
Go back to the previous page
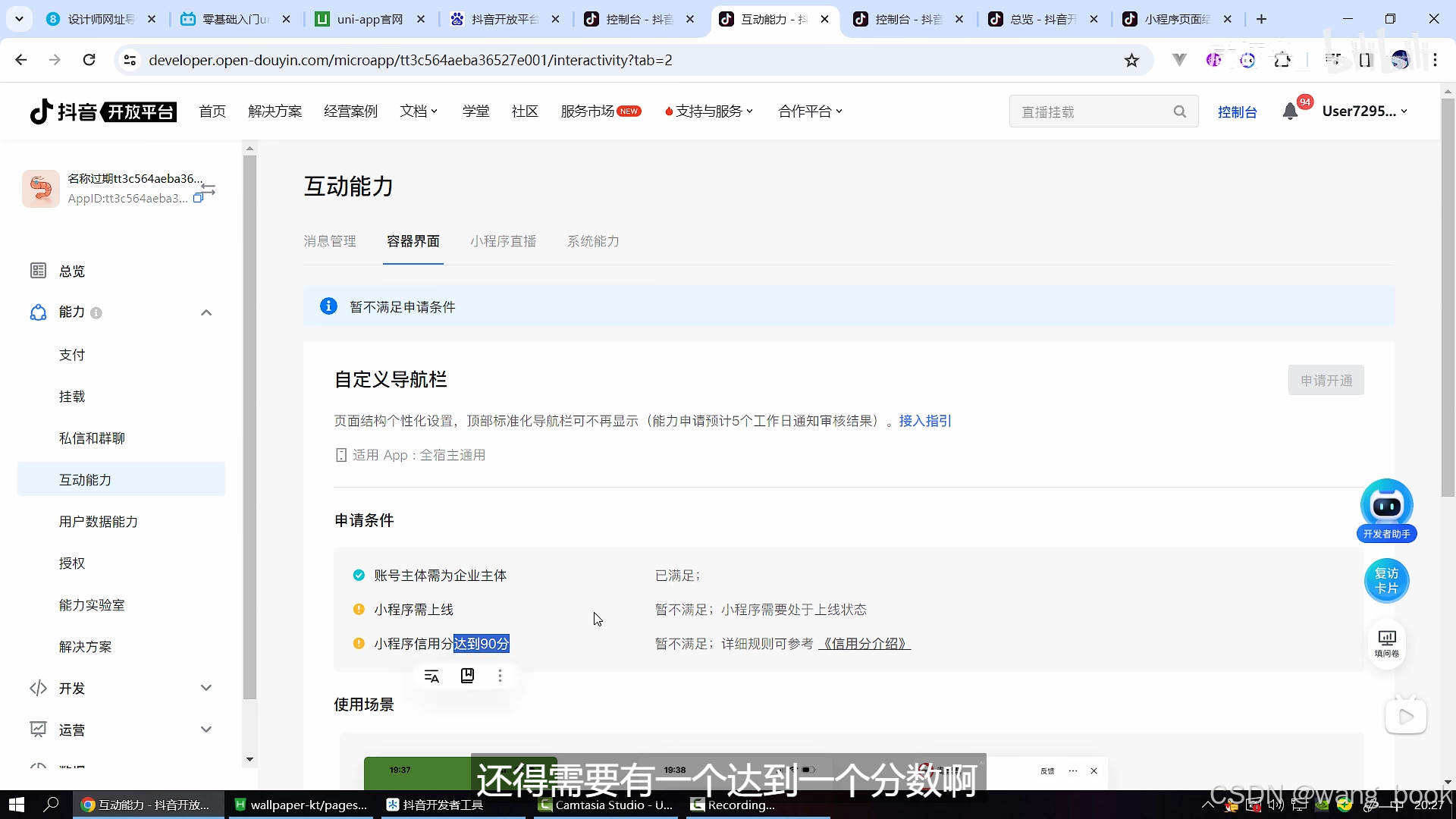[x=21, y=60]
